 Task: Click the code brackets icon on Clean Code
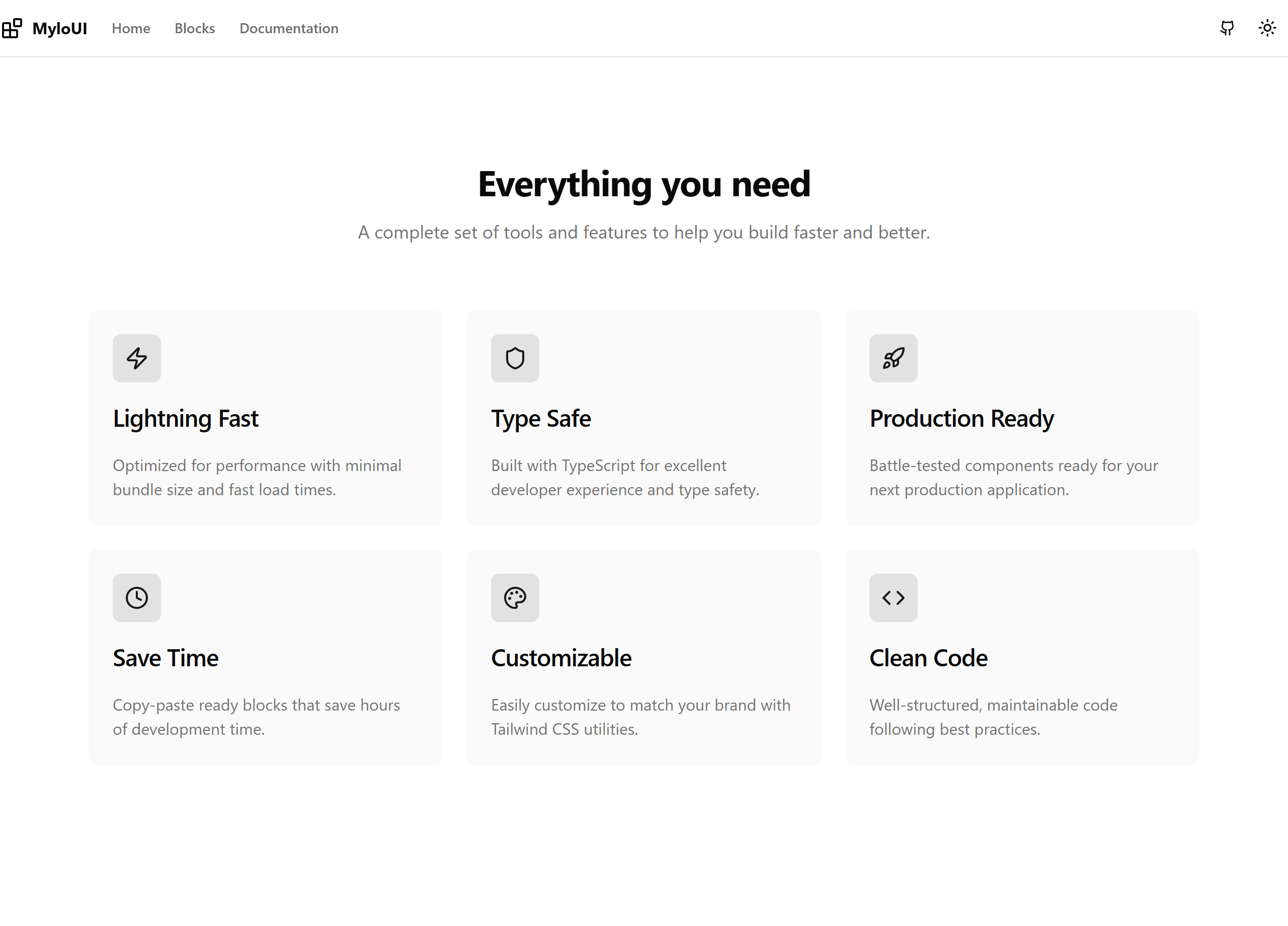click(894, 598)
